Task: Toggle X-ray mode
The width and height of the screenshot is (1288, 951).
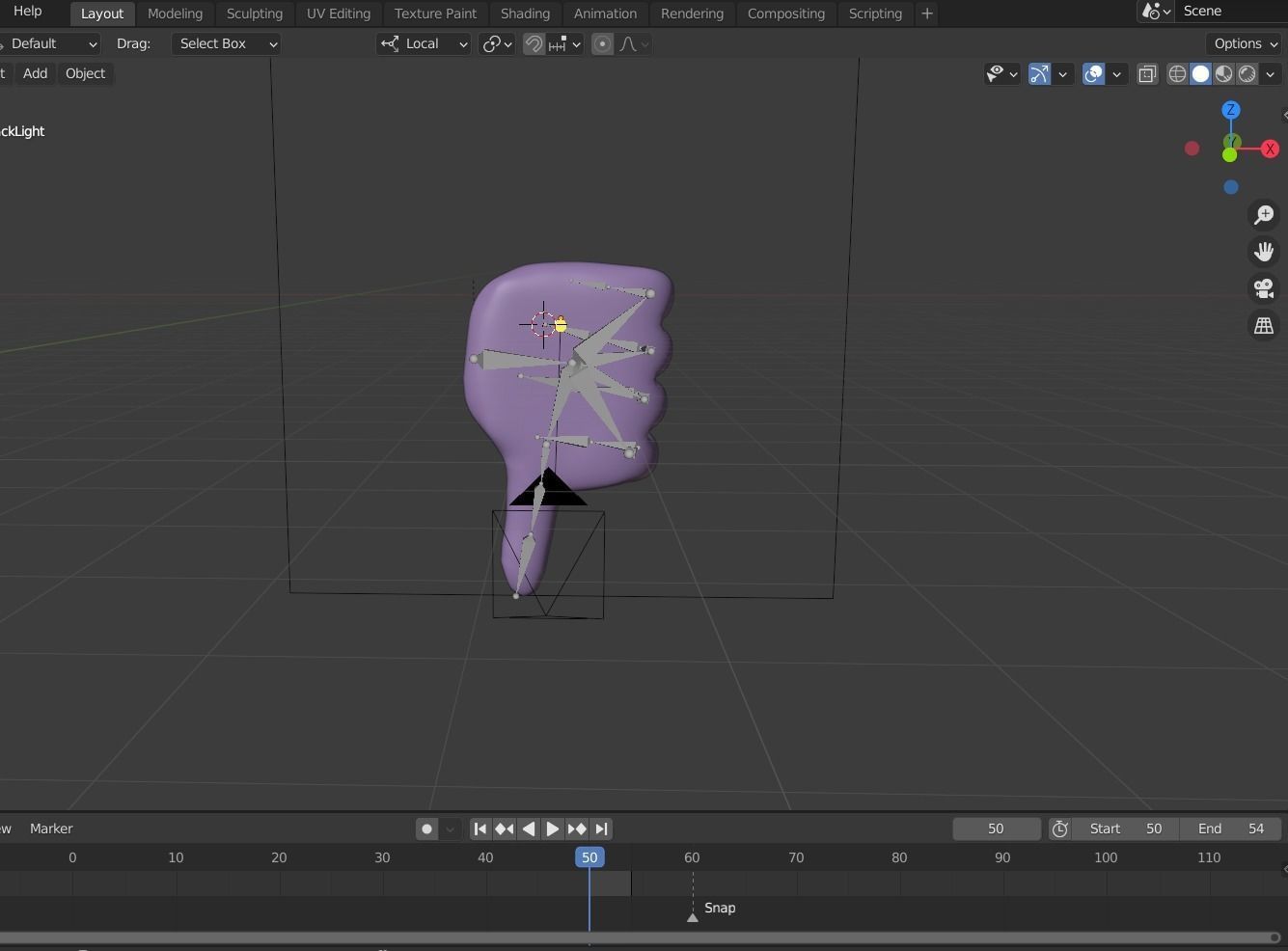Action: point(1147,73)
